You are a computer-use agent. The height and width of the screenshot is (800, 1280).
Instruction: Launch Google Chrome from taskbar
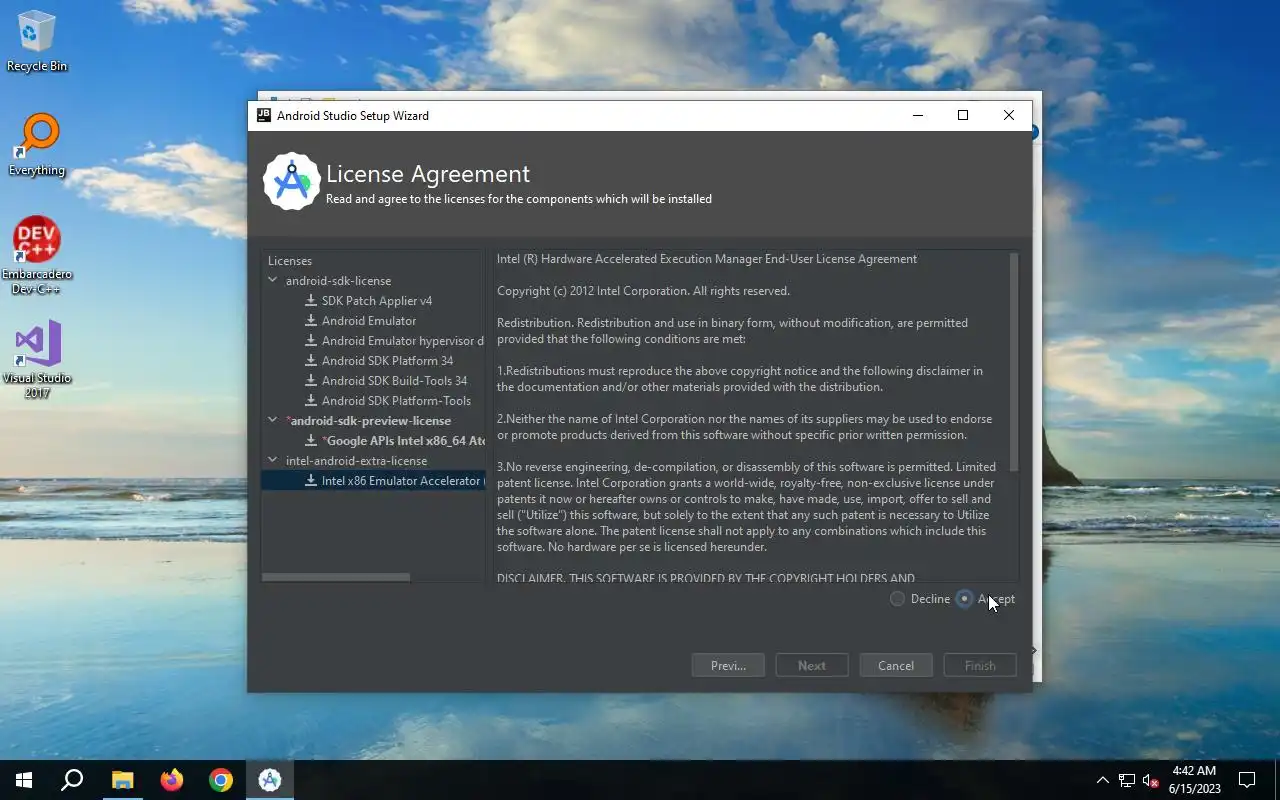click(221, 780)
